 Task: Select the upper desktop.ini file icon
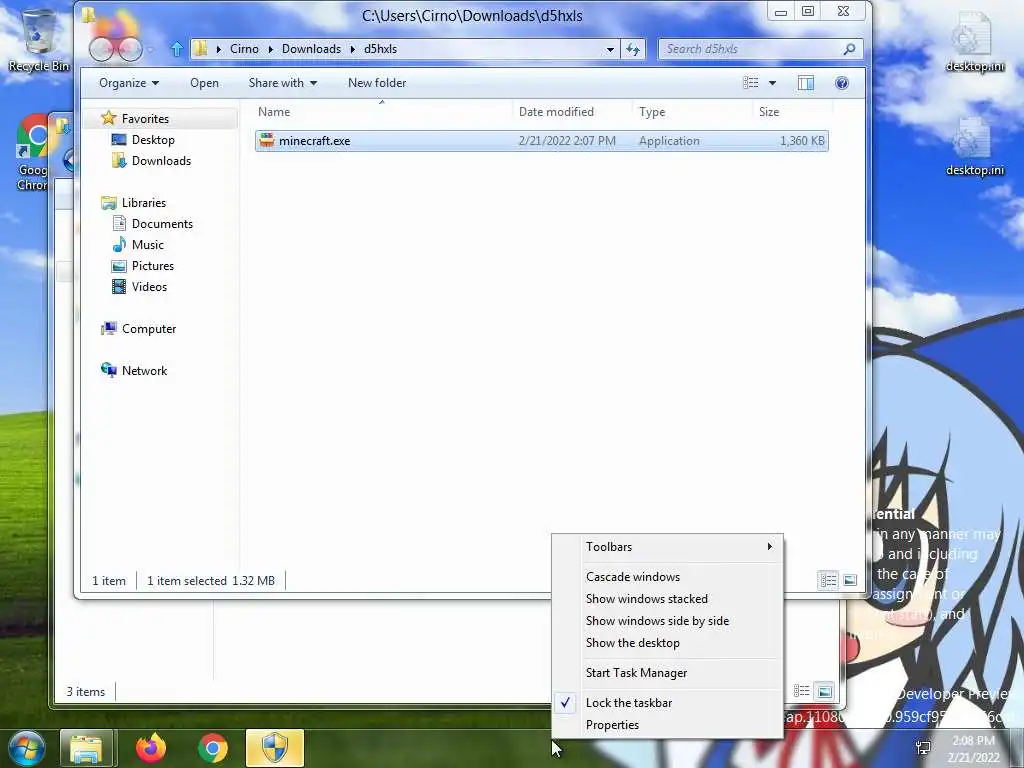coord(974,40)
